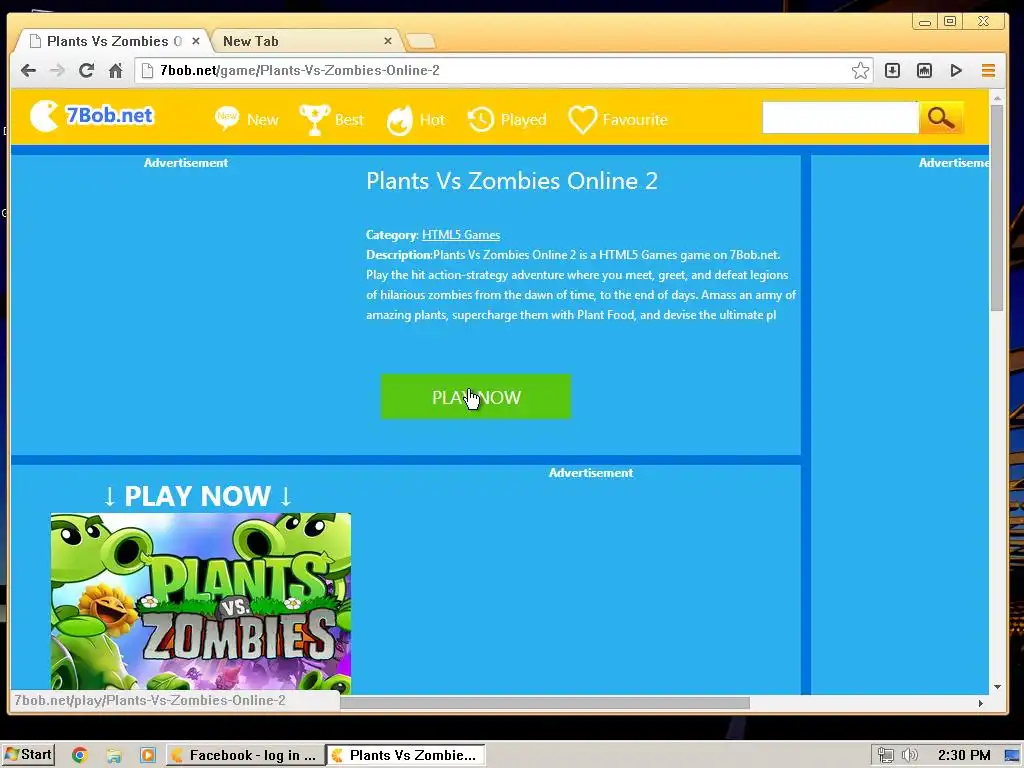Click the Plants Vs Zombies Online 2 title
The width and height of the screenshot is (1024, 768).
512,181
